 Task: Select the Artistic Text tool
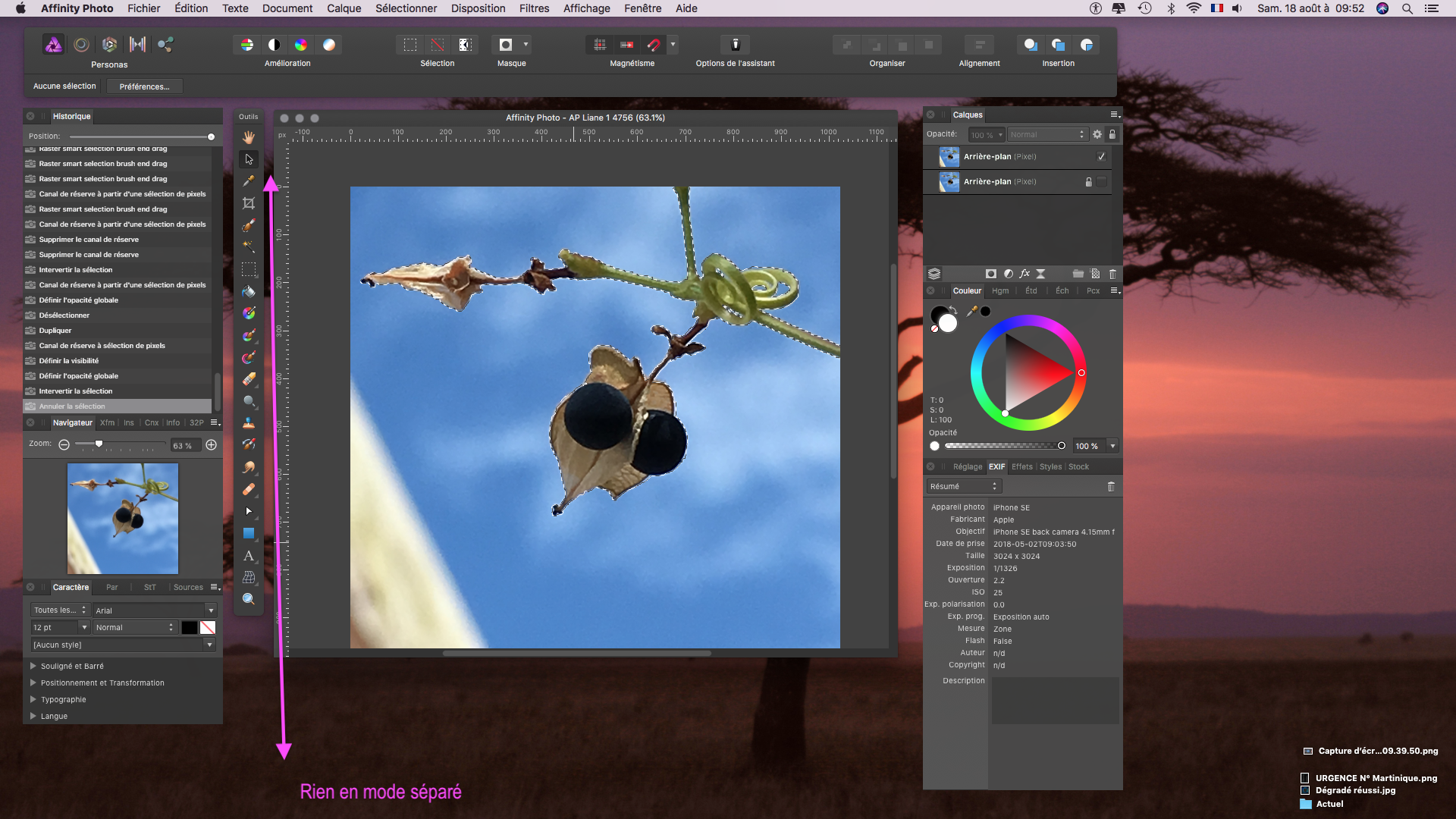click(249, 556)
